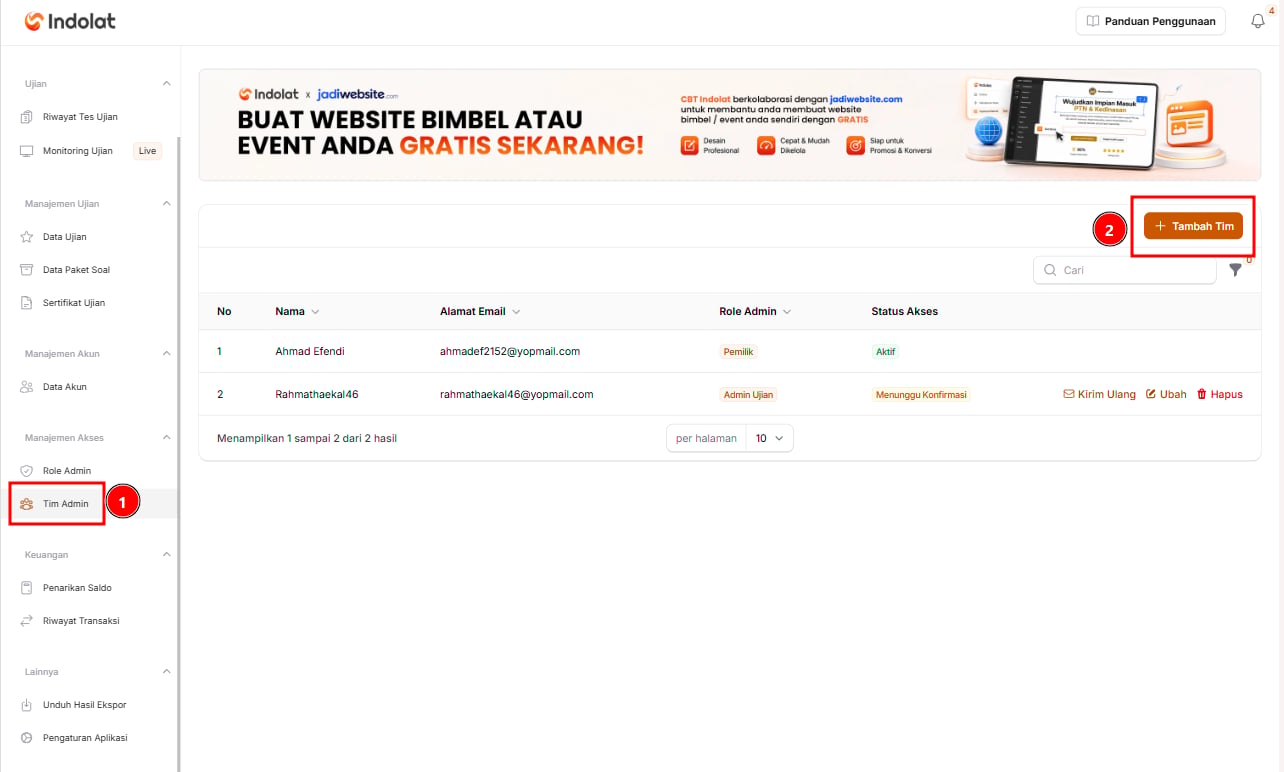Image resolution: width=1284 pixels, height=772 pixels.
Task: Sort by the Role Admin column
Action: click(x=755, y=312)
